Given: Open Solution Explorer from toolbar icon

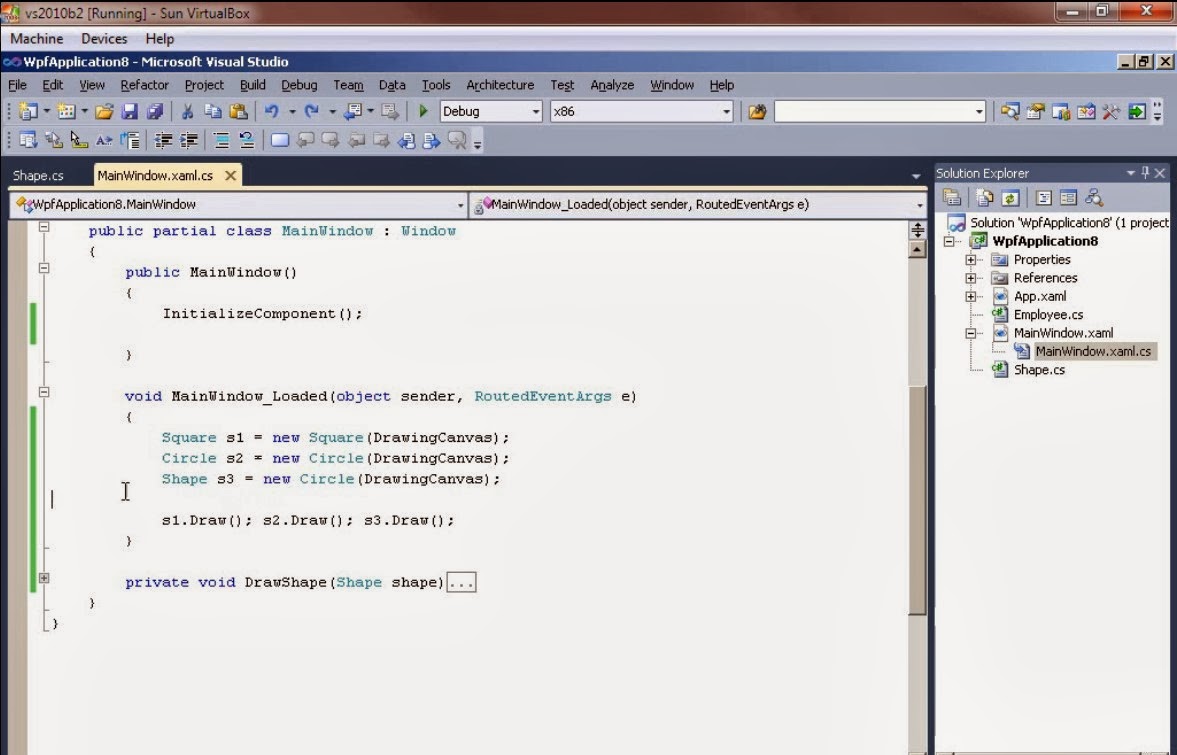Looking at the screenshot, I should coord(1010,112).
